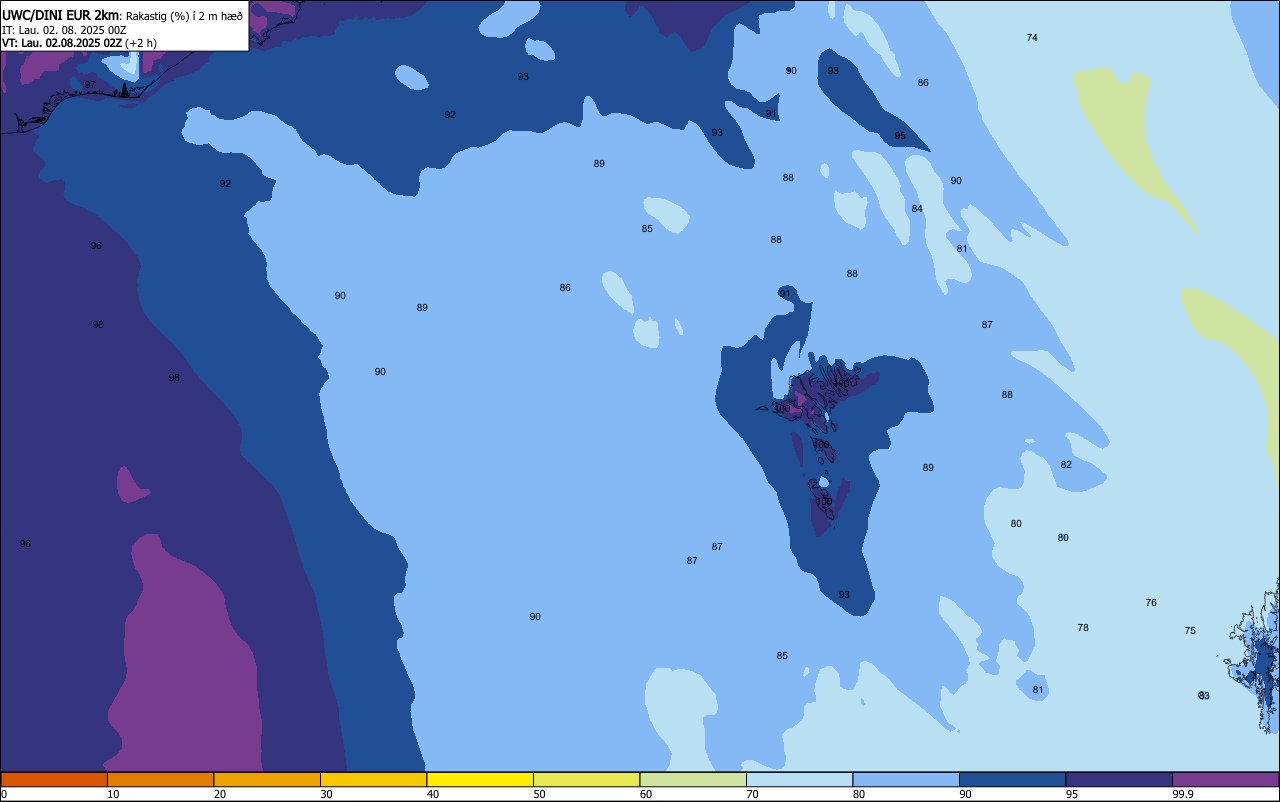
Task: Pick the light green 60–70 legend segment
Action: (x=693, y=779)
